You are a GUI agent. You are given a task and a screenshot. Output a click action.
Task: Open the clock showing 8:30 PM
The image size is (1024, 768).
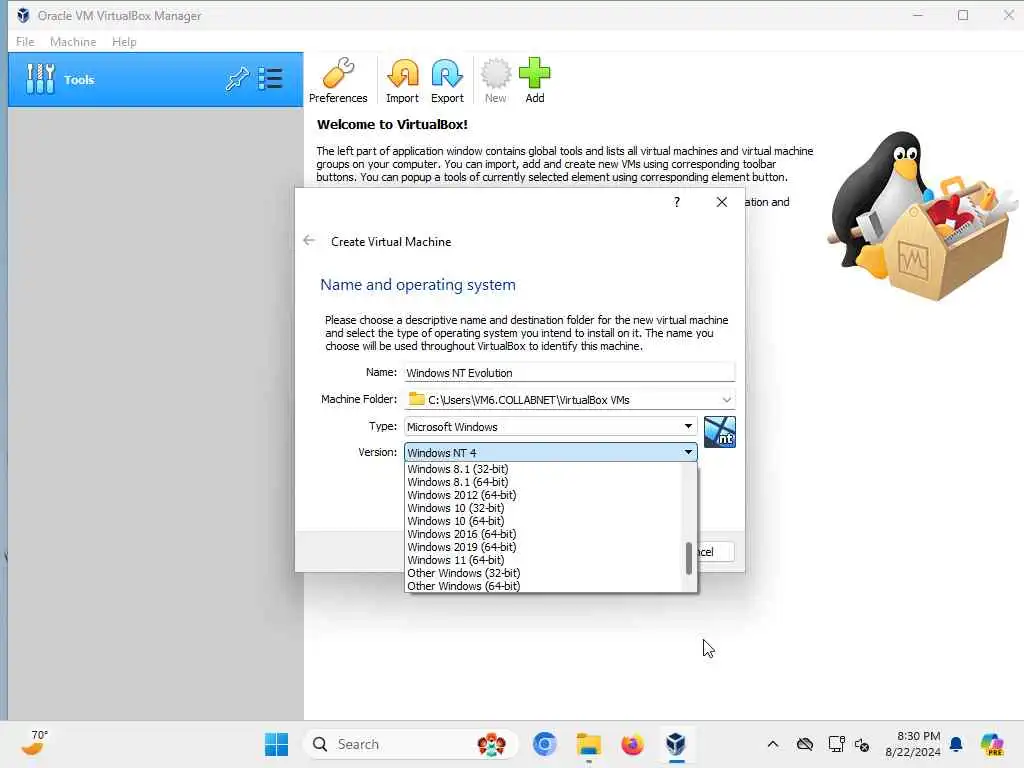click(913, 744)
